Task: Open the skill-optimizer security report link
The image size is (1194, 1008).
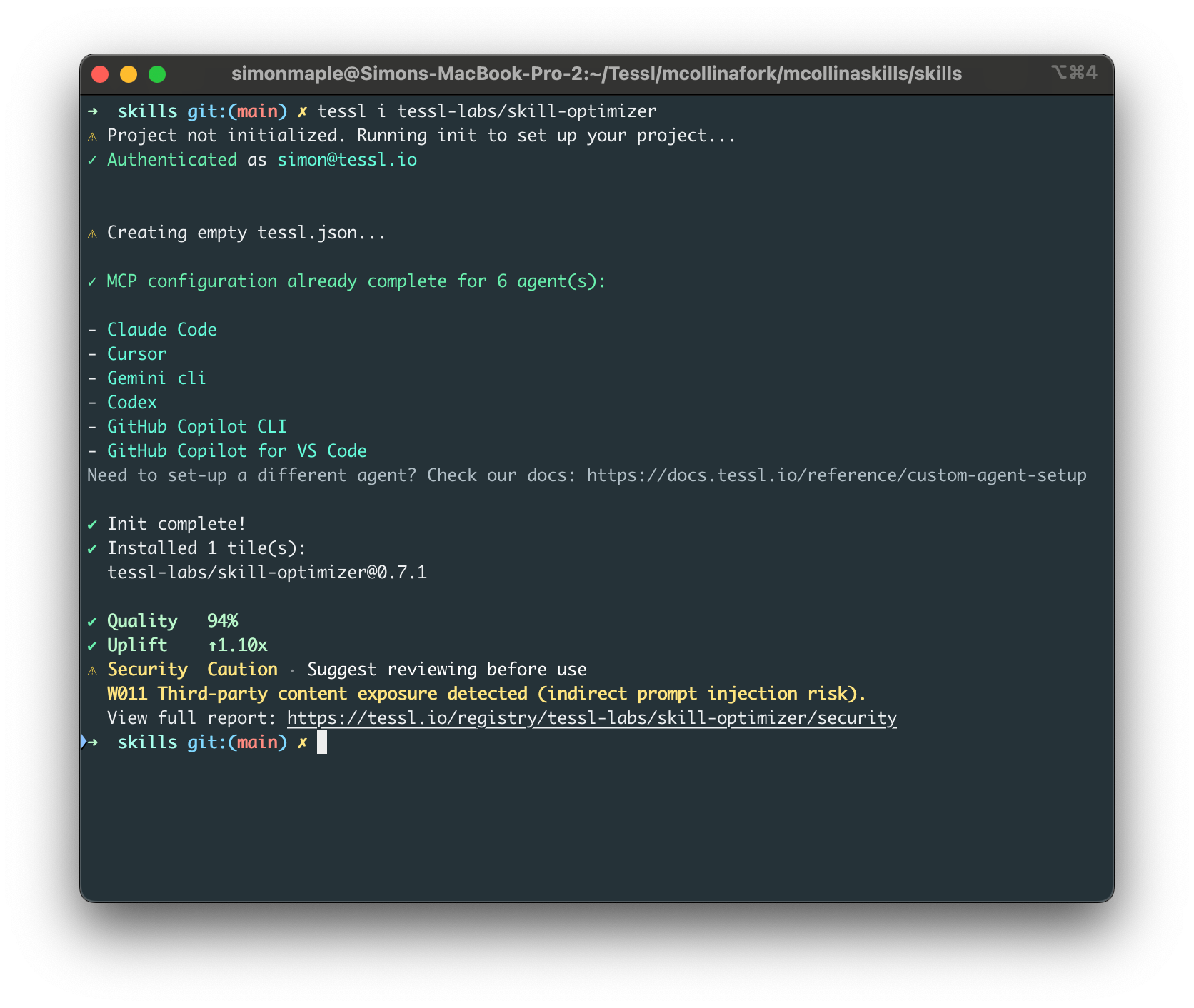Action: (x=592, y=718)
